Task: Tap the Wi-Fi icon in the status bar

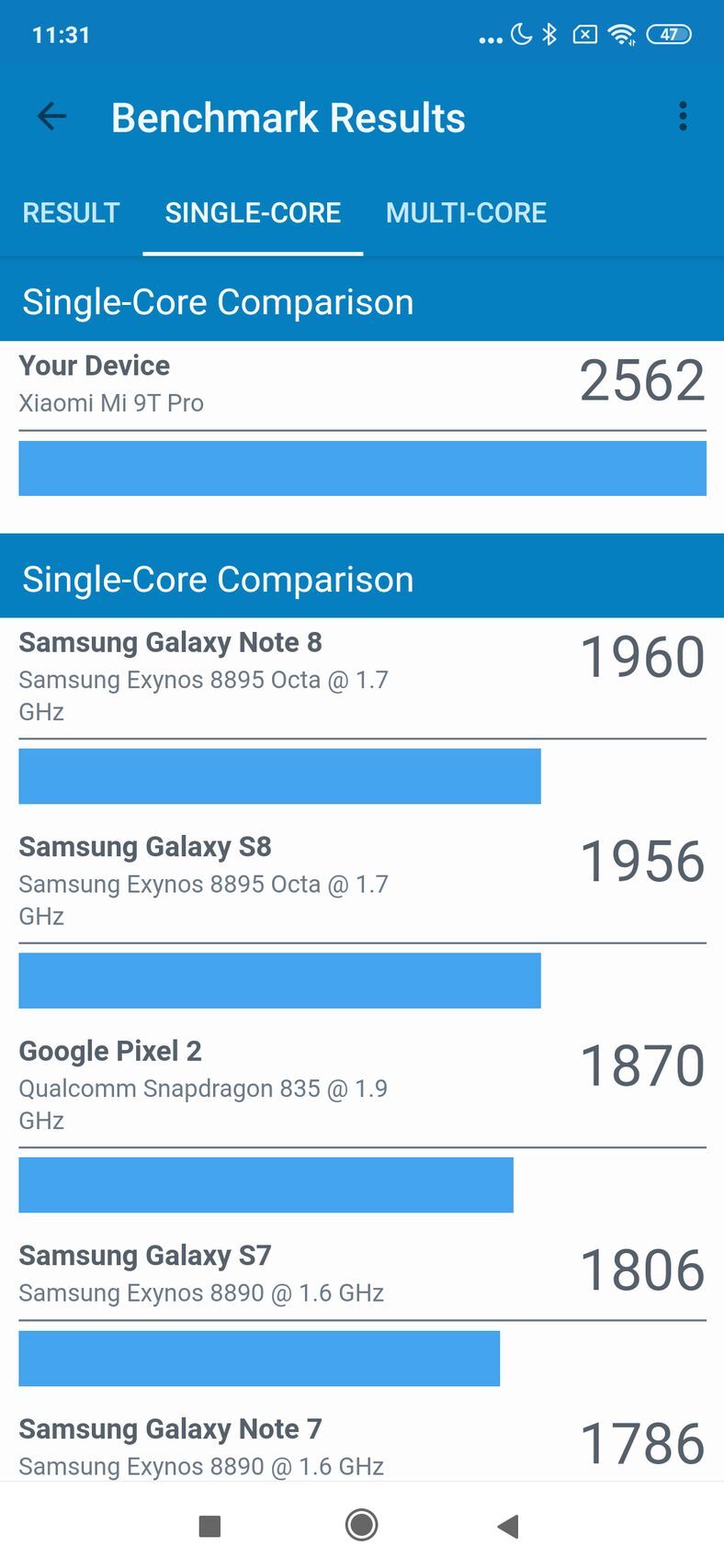Action: 620,34
